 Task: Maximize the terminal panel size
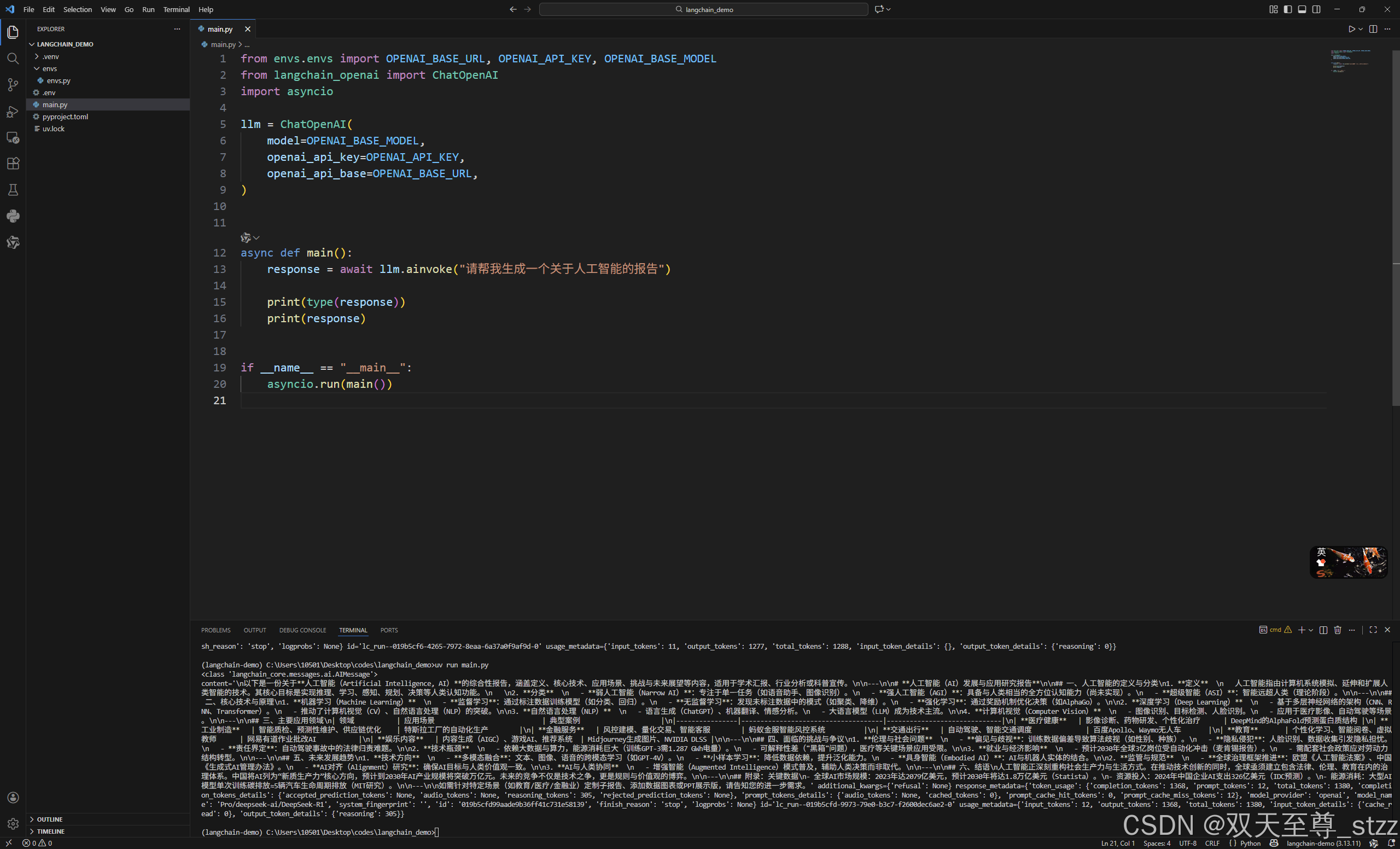[1373, 630]
